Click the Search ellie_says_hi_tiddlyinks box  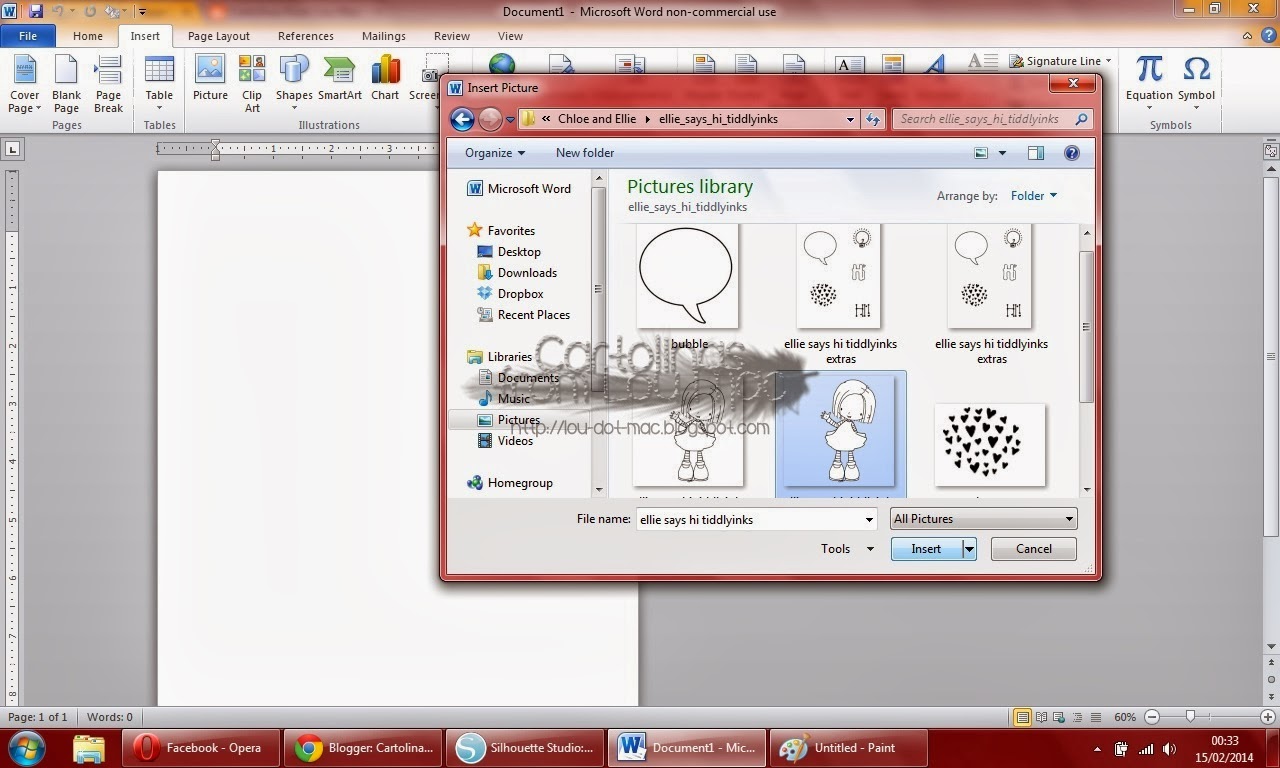click(x=992, y=119)
